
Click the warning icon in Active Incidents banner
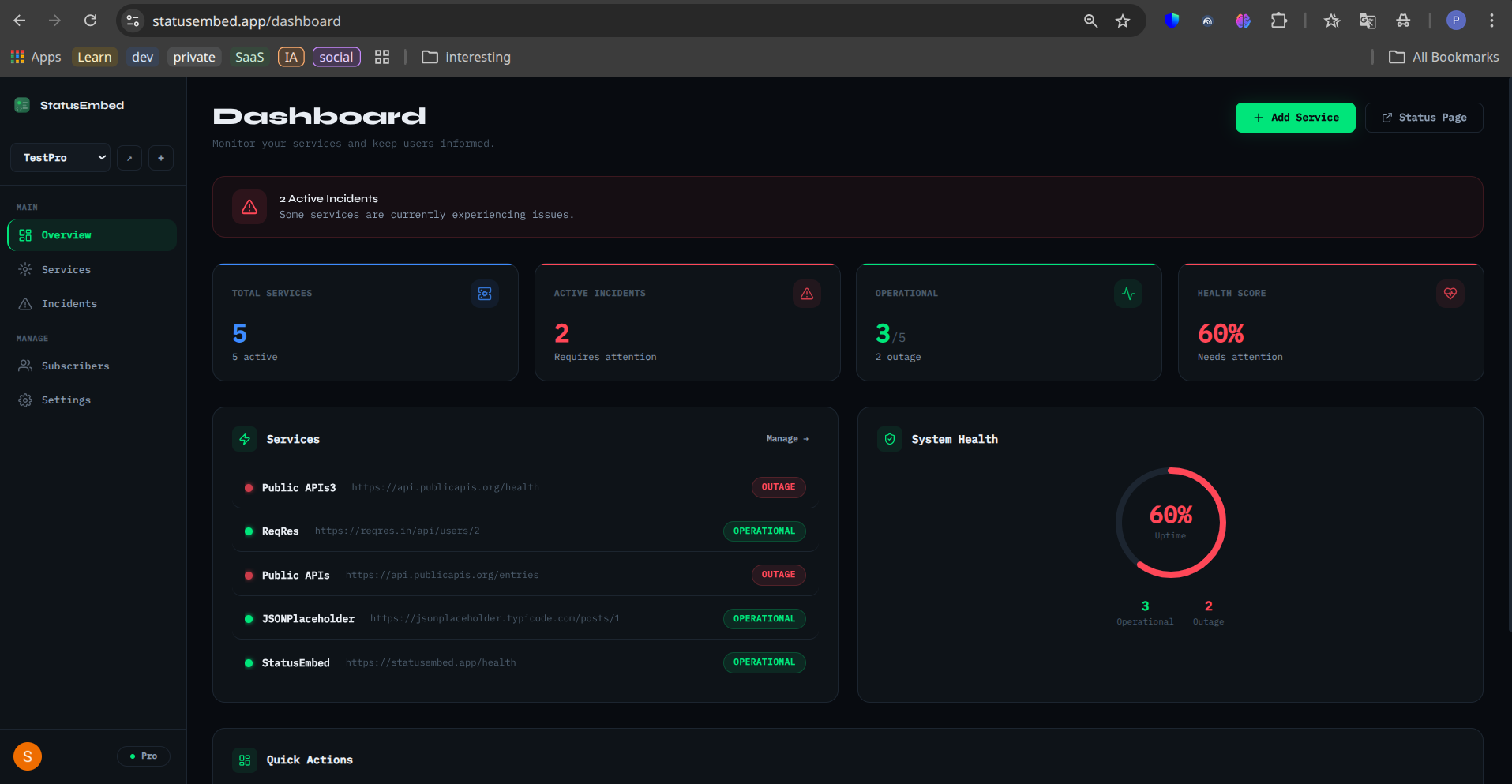click(249, 207)
